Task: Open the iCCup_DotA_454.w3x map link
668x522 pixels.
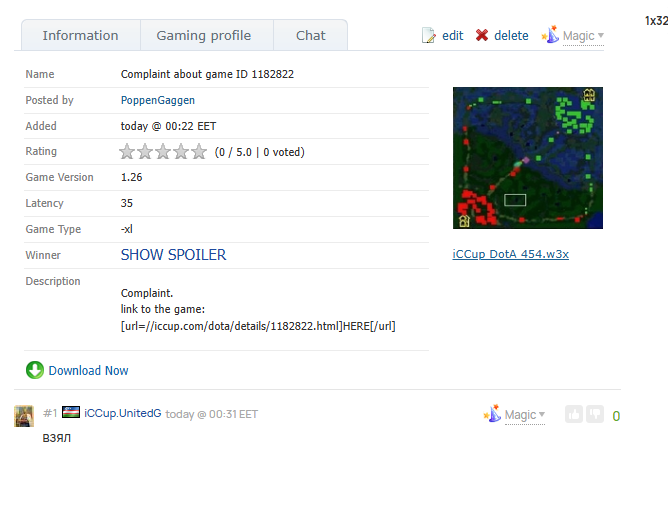Action: [x=510, y=254]
